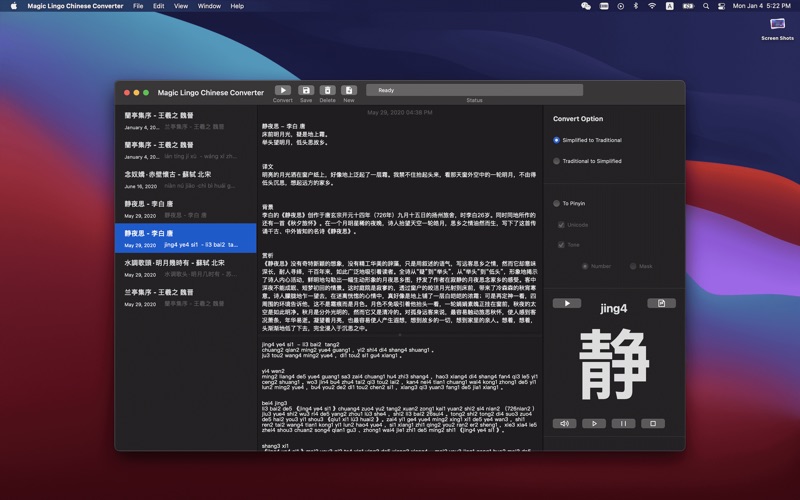Image resolution: width=800 pixels, height=500 pixels.
Task: Select Simplified to Traditional option
Action: coord(557,140)
